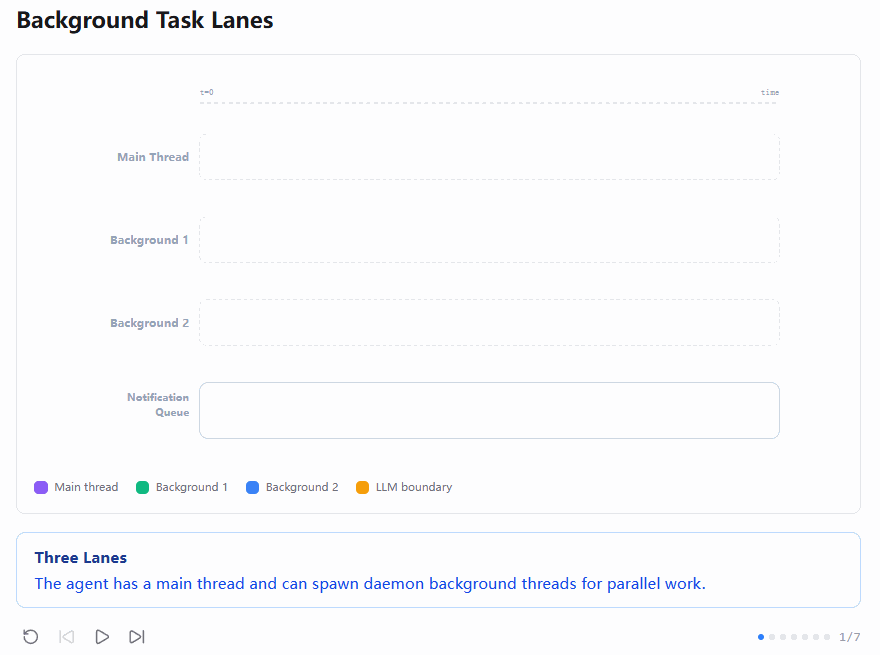
Task: Click the 'Three Lanes' step heading
Action: (x=81, y=557)
